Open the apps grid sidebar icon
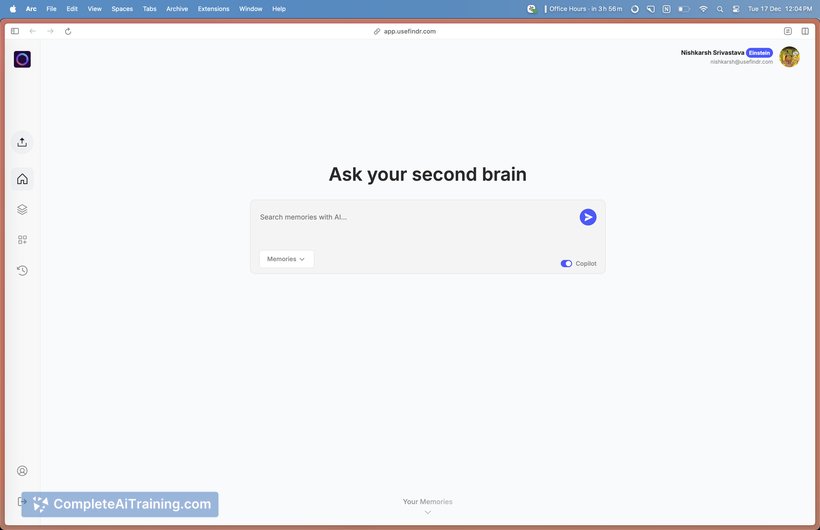The image size is (820, 530). click(x=22, y=240)
